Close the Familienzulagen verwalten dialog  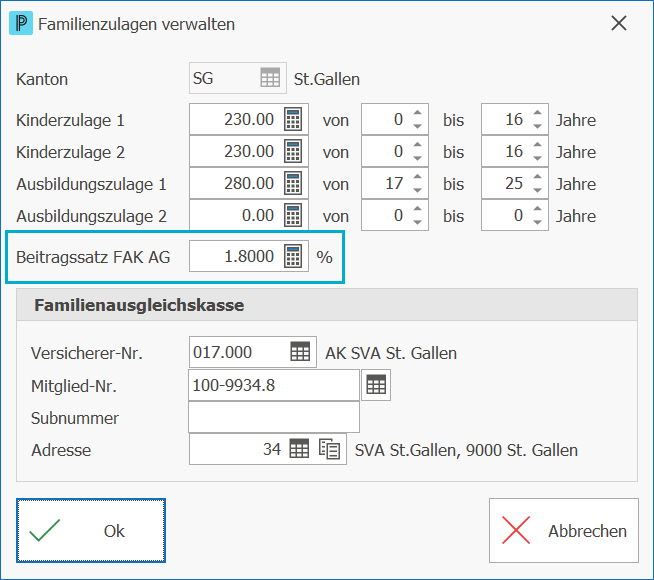619,23
